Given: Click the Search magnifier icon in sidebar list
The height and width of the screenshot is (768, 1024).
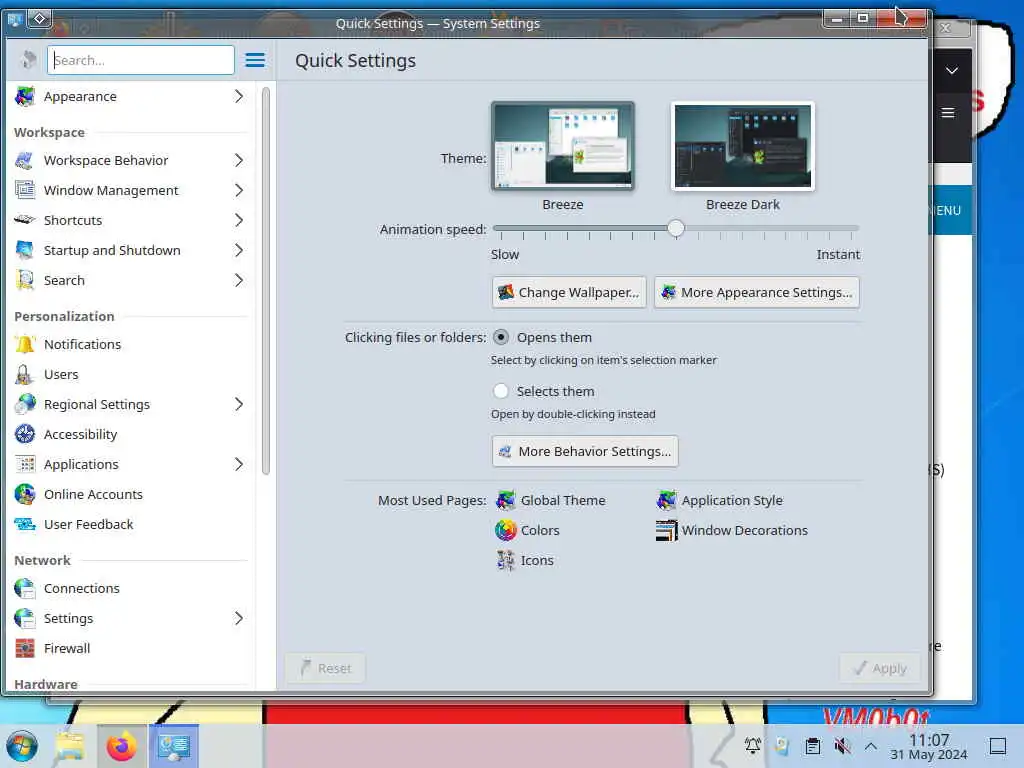Looking at the screenshot, I should click(25, 280).
